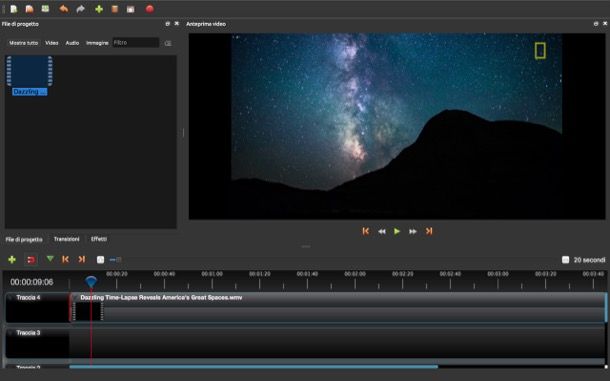Click the 00:00:09:06 timecode display

point(32,282)
